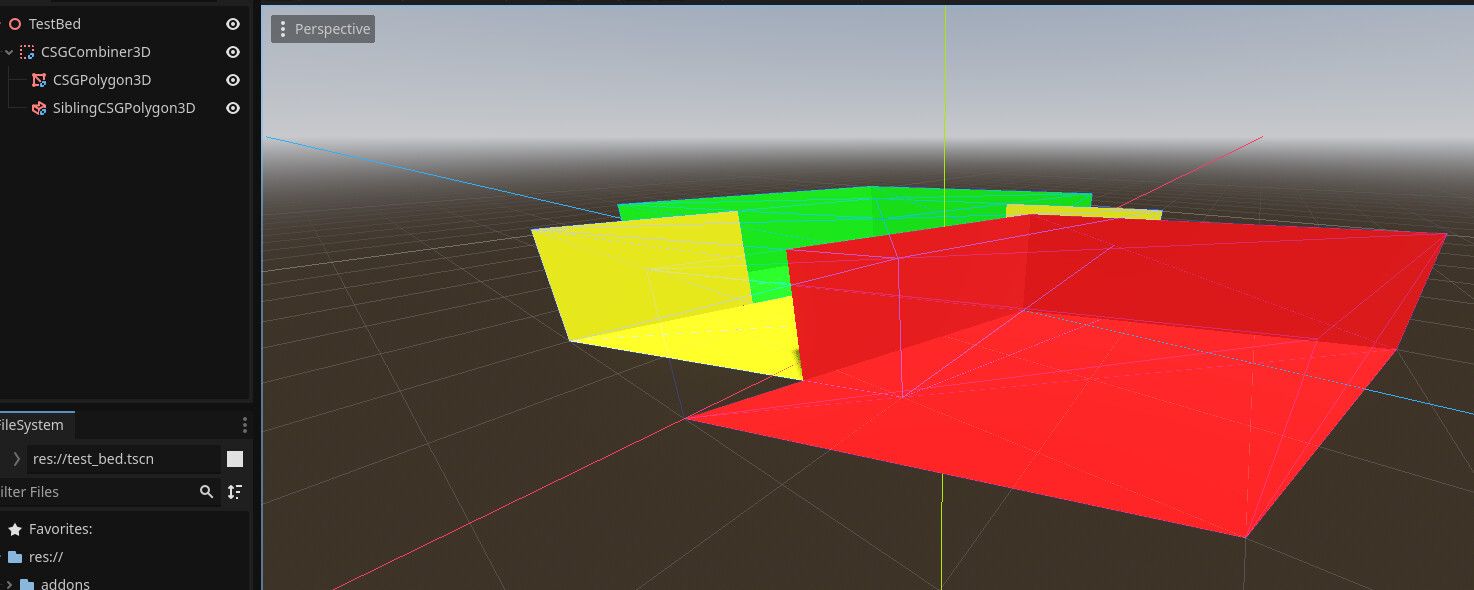Viewport: 1474px width, 590px height.
Task: Switch to the FileSystem tab
Action: click(32, 424)
